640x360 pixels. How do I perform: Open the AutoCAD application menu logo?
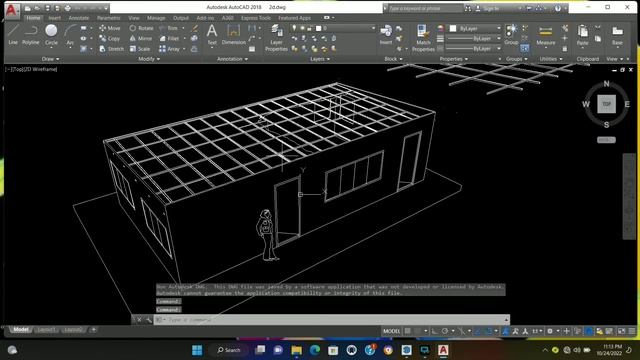(x=11, y=10)
